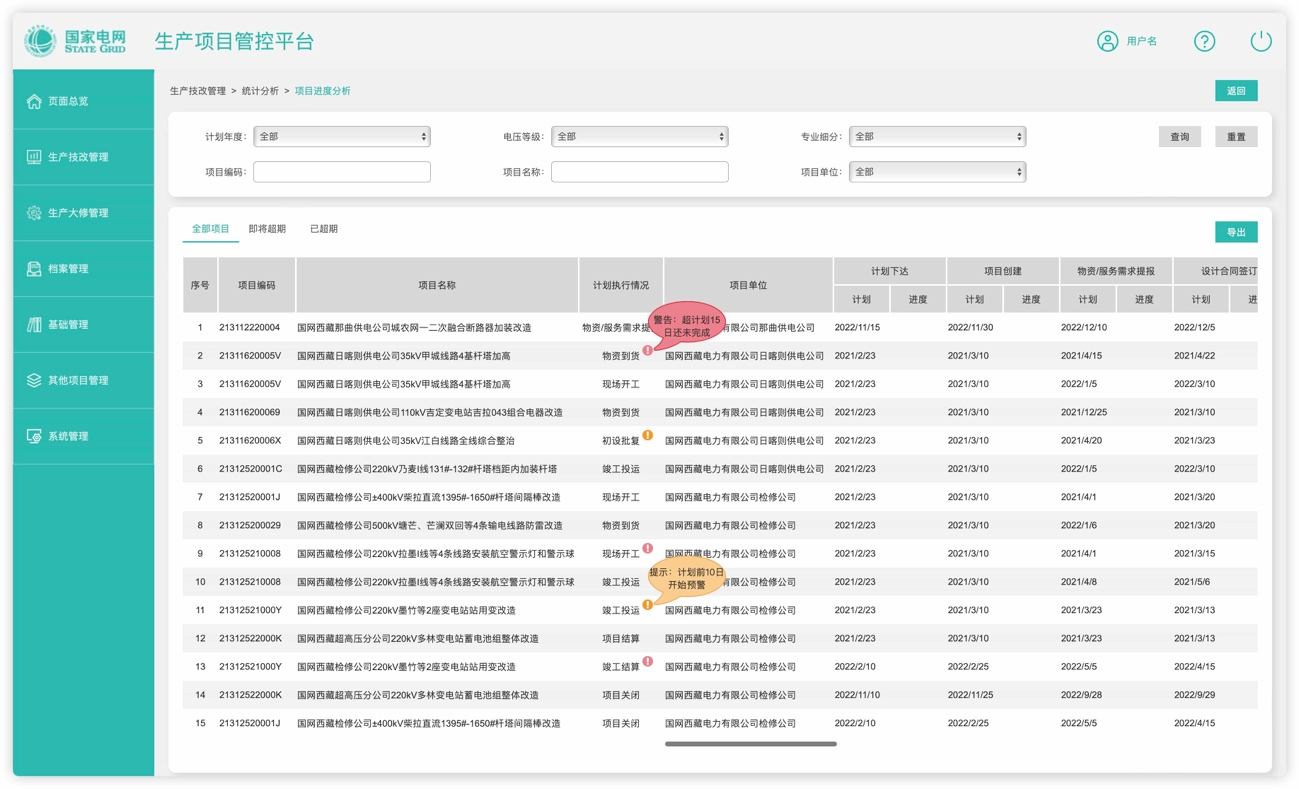
Task: Click orange alert icon on row 11 竣工投运
Action: click(648, 604)
